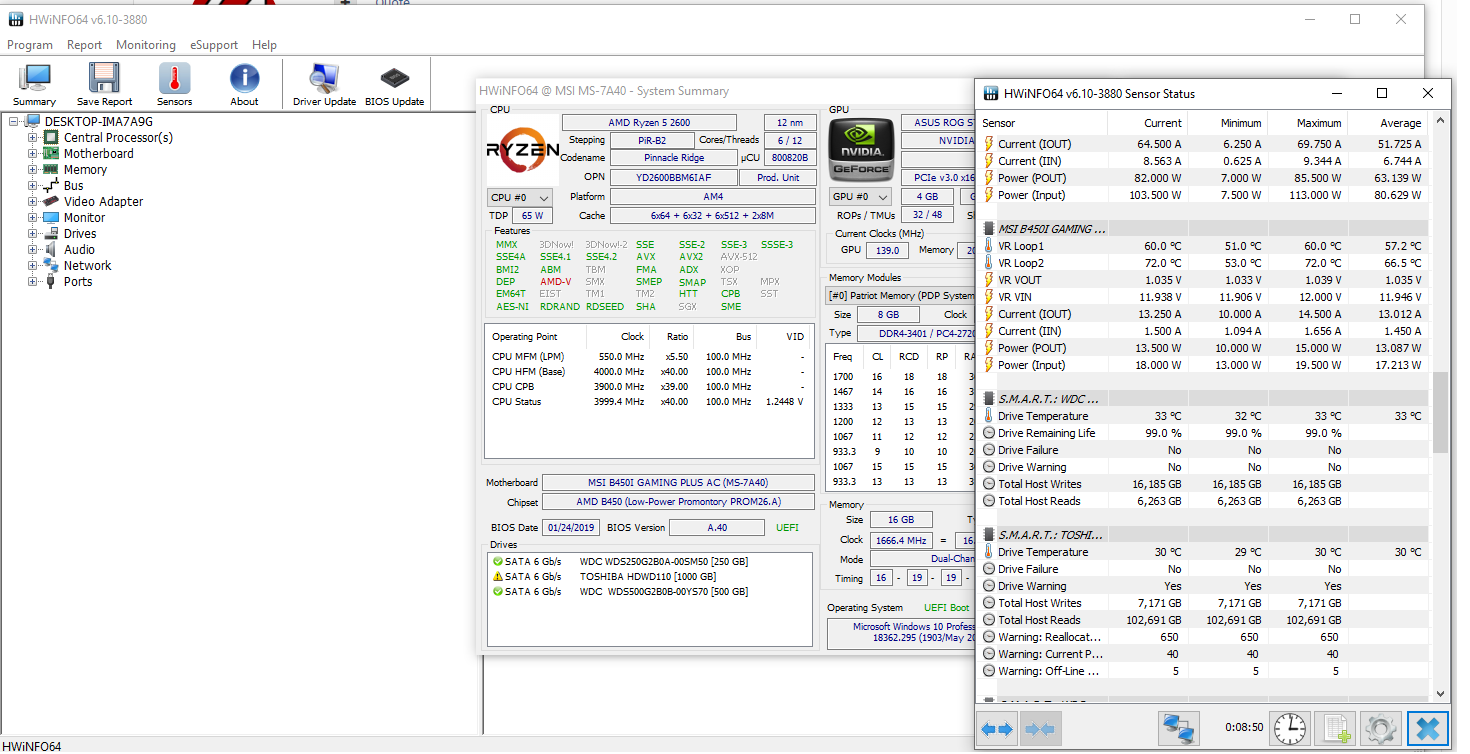Viewport: 1470px width, 754px height.
Task: Select the Audio tree item
Action: [x=79, y=250]
